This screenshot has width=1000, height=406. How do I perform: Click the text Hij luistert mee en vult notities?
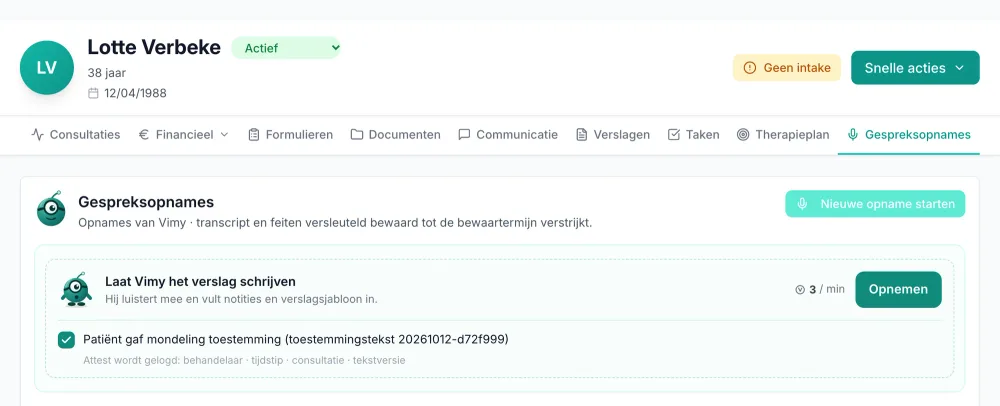[241, 299]
